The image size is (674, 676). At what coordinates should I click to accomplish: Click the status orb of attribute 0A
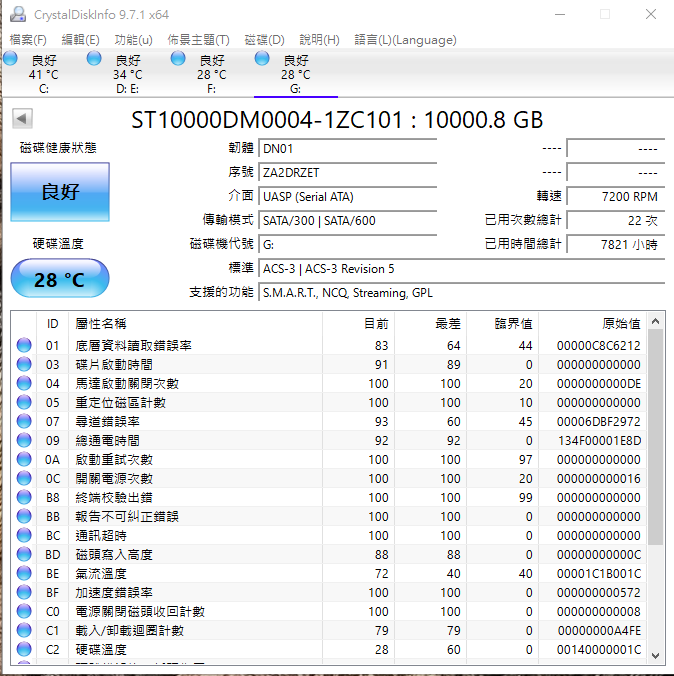(x=24, y=459)
